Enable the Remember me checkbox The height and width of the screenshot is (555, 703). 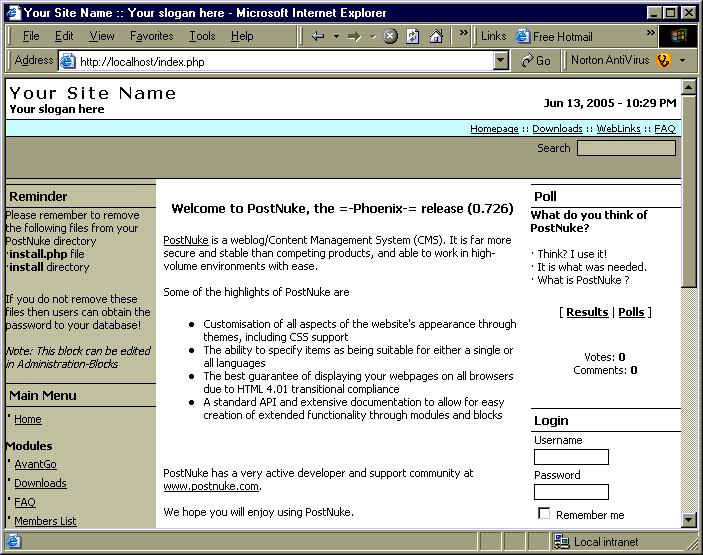point(544,514)
